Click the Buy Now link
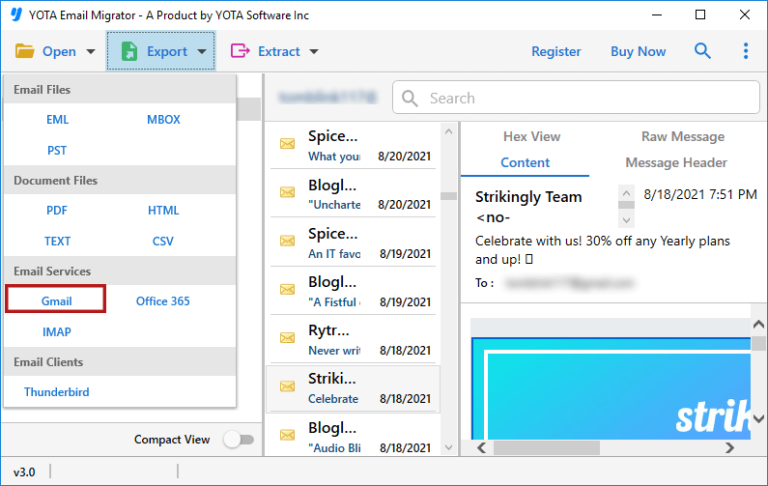The image size is (768, 486). tap(638, 51)
